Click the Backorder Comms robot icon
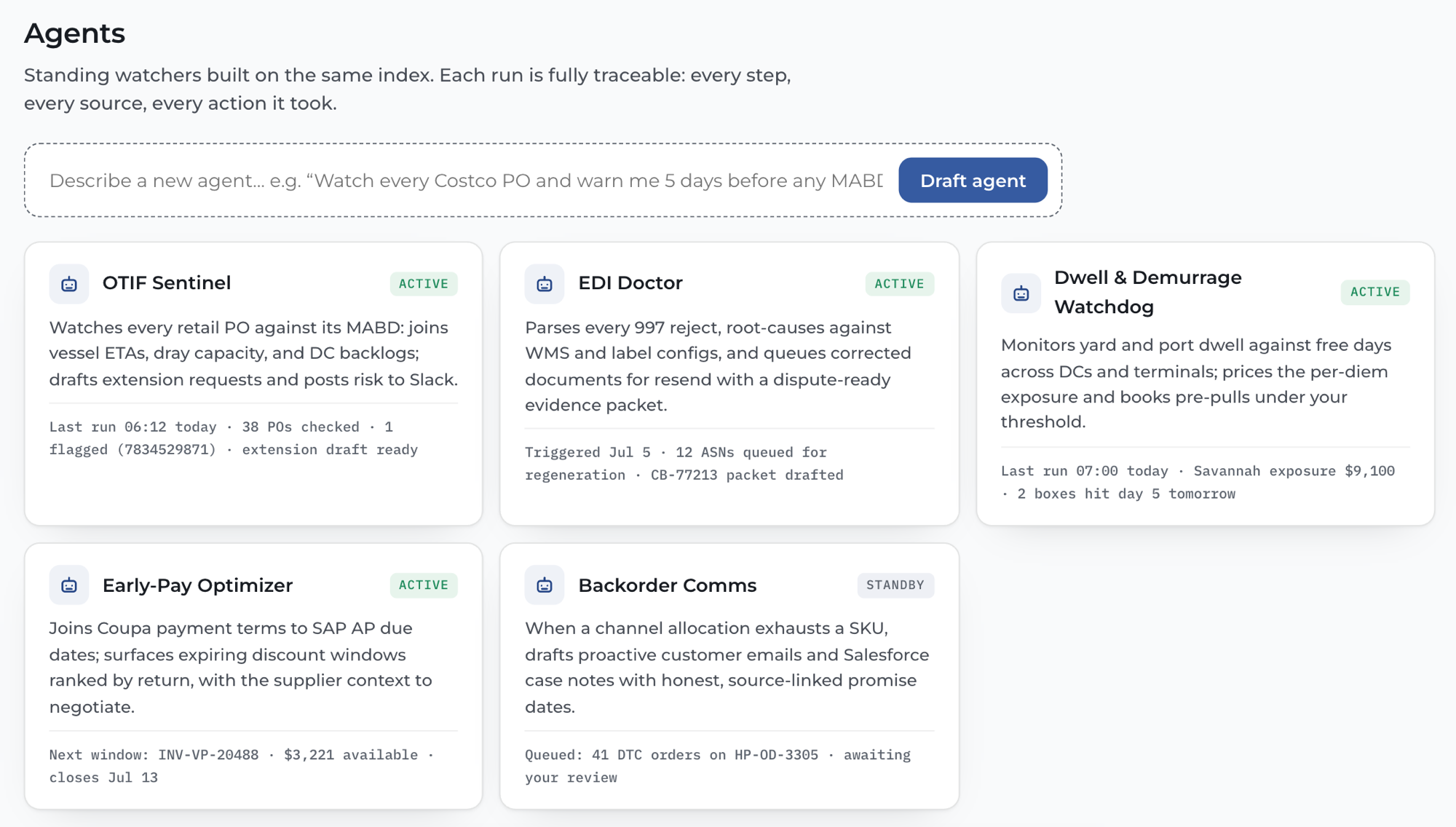This screenshot has height=827, width=1456. click(545, 585)
